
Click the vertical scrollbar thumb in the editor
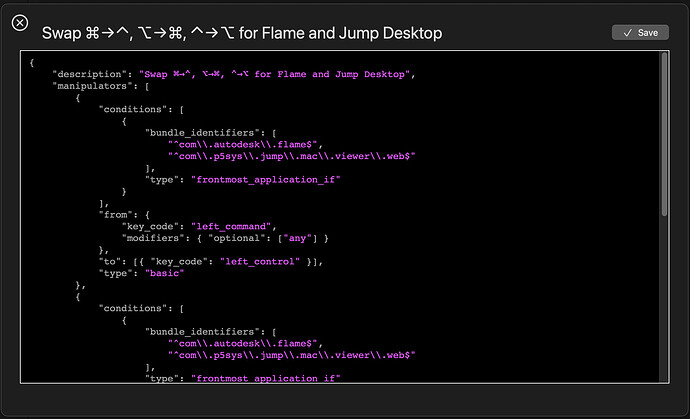tap(664, 135)
